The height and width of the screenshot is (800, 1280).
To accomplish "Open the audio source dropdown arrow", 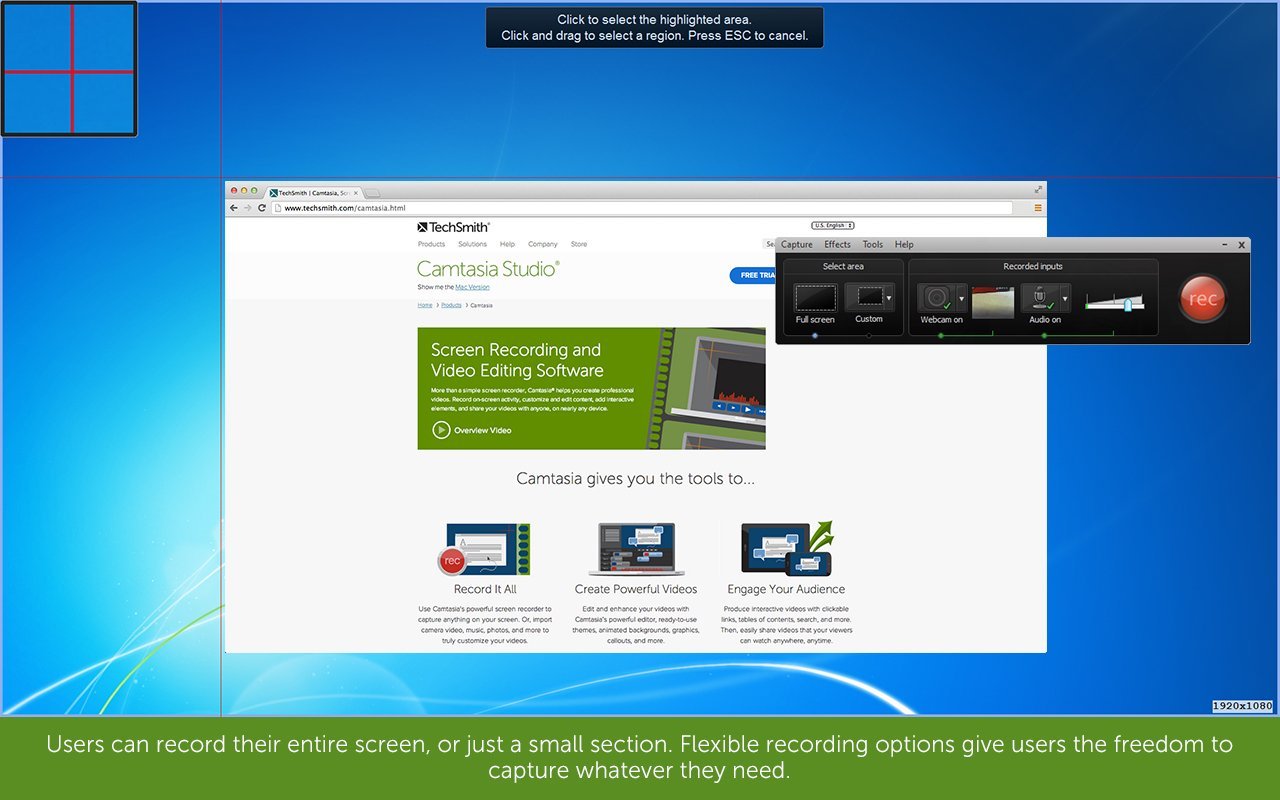I will pos(1065,298).
